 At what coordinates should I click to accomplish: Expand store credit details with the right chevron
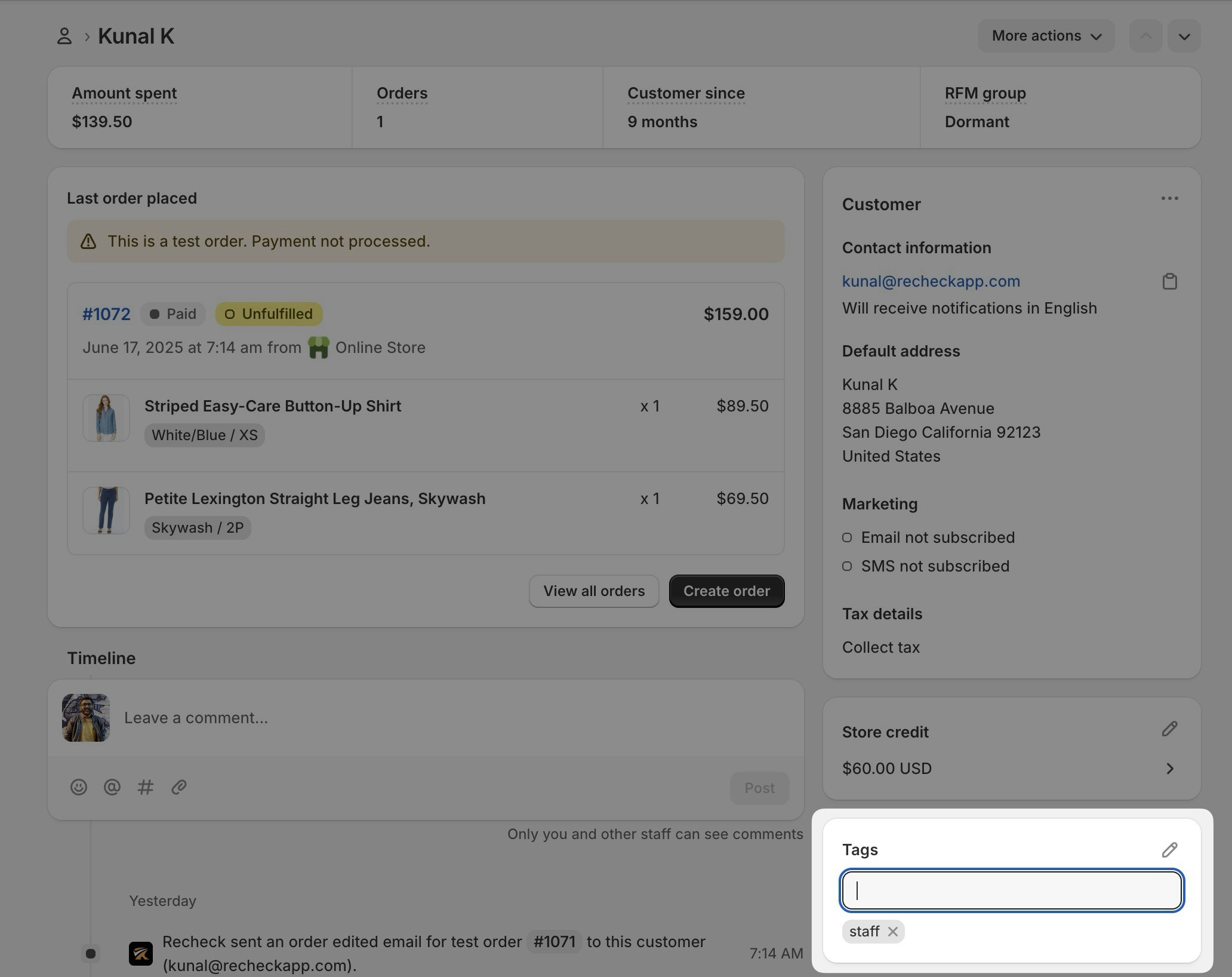click(x=1169, y=769)
